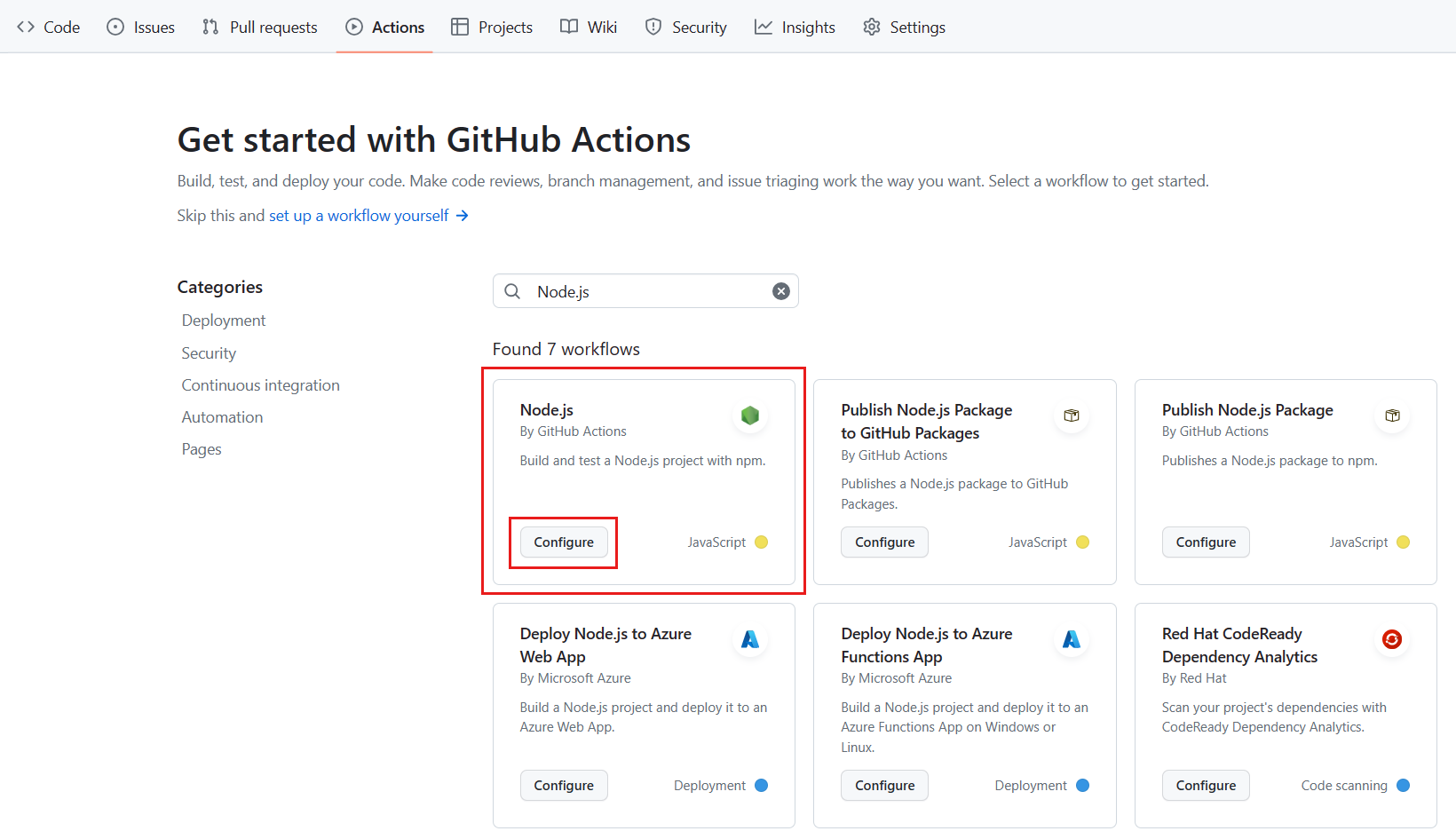
Task: Click the blue Deployment dot on Azure Web App card
Action: [761, 785]
